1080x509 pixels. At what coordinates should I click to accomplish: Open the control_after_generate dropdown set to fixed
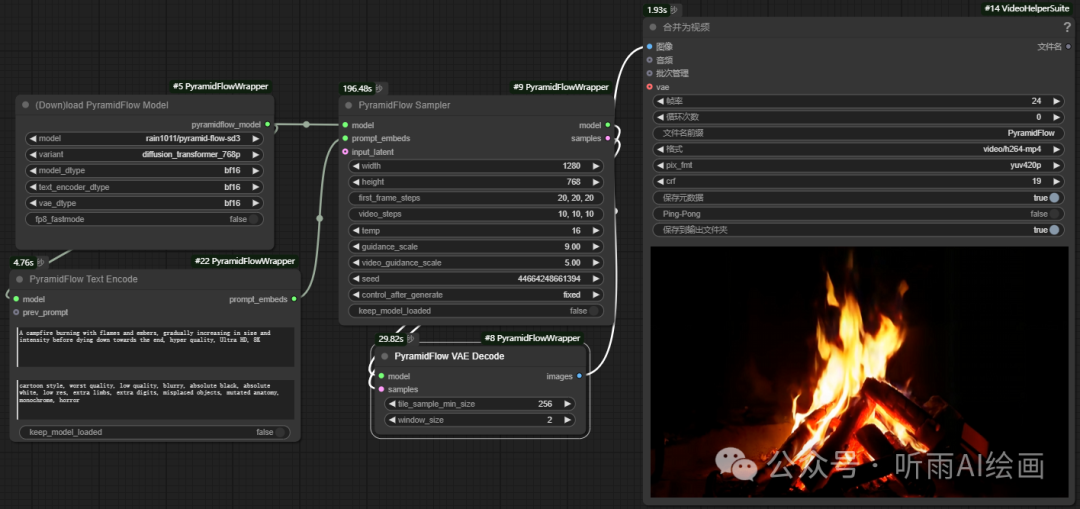tap(476, 295)
